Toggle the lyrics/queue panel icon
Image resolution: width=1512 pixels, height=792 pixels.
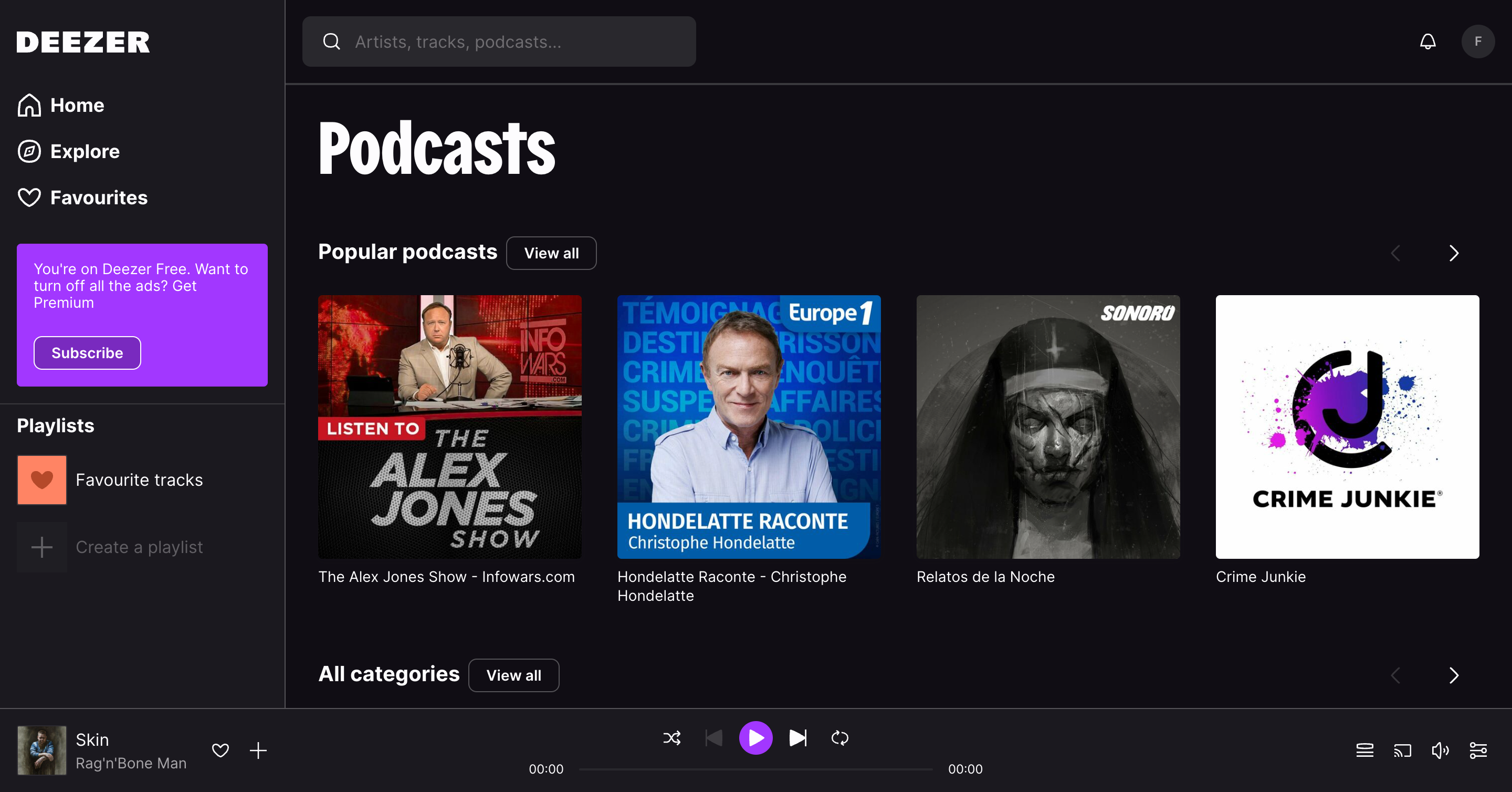pos(1364,749)
